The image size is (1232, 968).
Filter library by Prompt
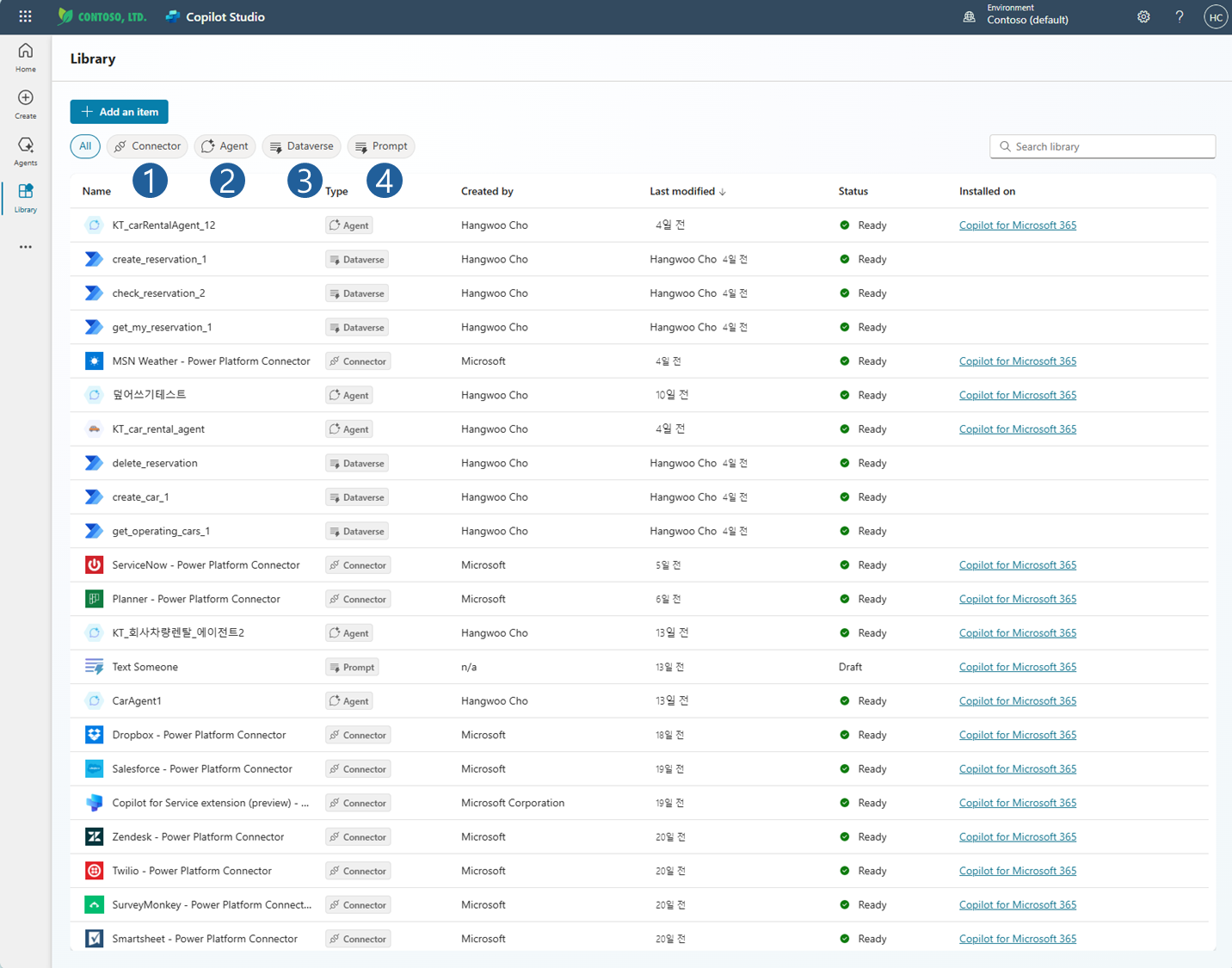381,146
